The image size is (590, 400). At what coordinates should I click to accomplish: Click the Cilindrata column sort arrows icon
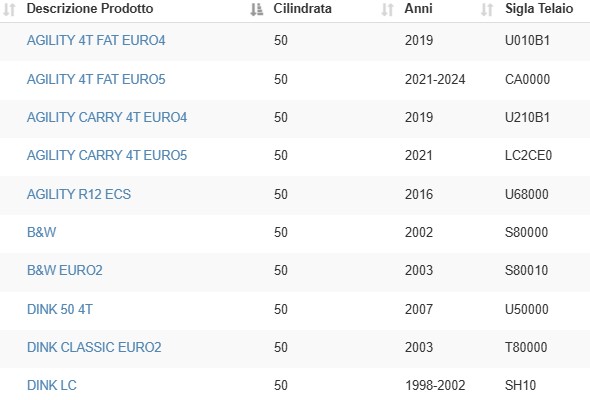tap(387, 9)
